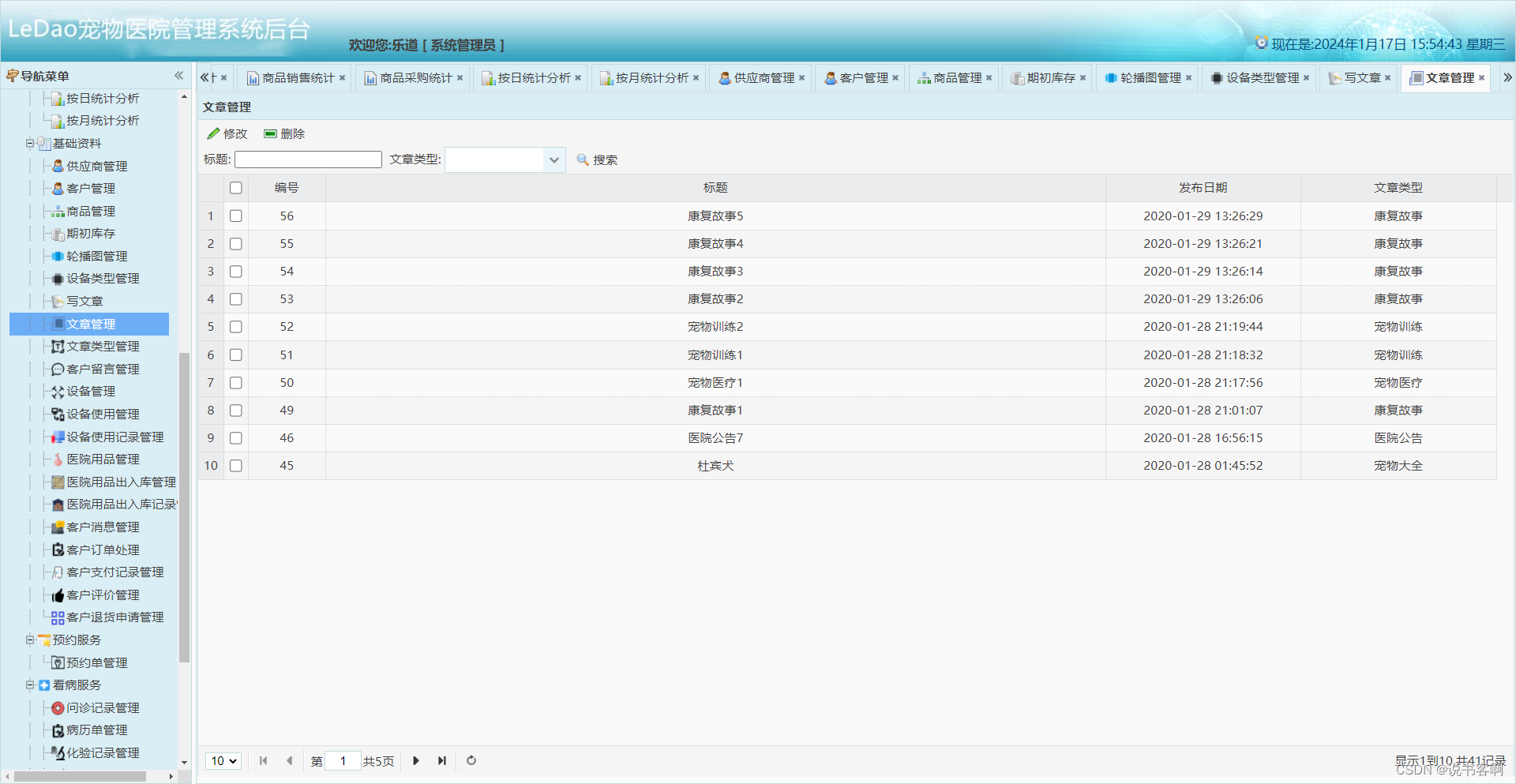Click the 轮播图管理 blue icon in sidebar

58,257
